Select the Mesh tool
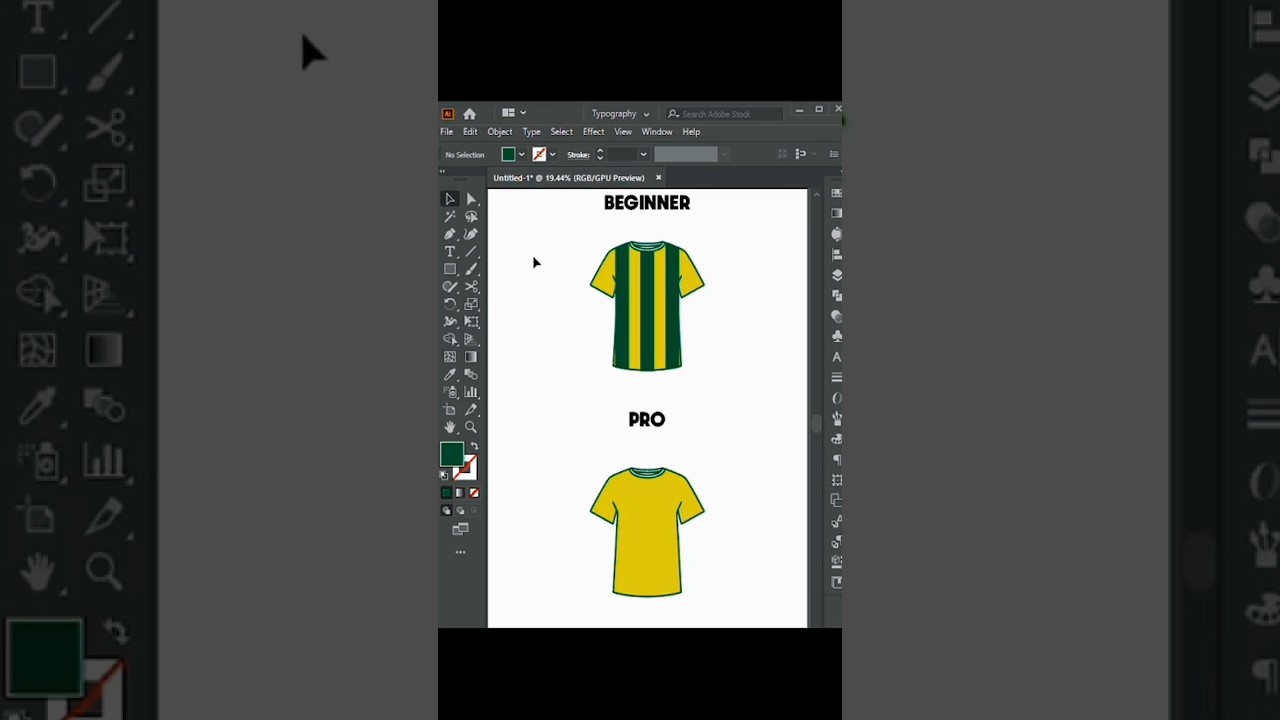The width and height of the screenshot is (1280, 720). click(450, 356)
